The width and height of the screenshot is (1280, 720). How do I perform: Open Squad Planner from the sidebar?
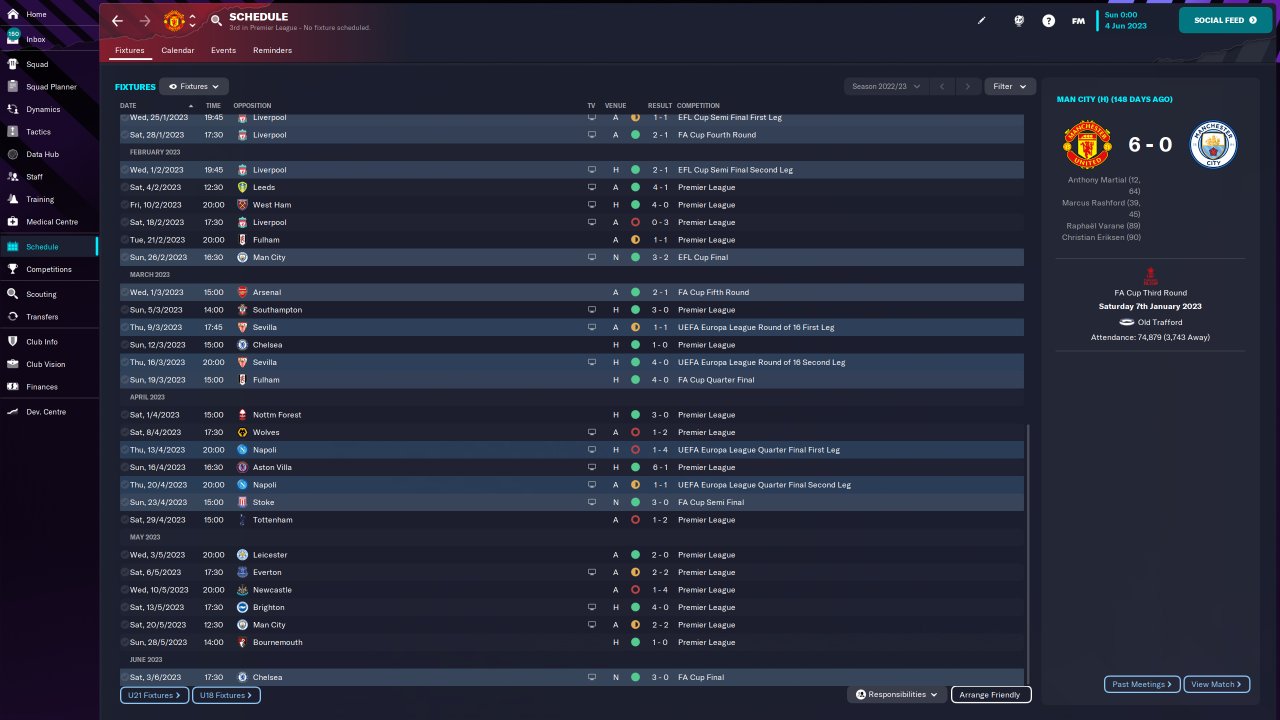click(x=49, y=87)
